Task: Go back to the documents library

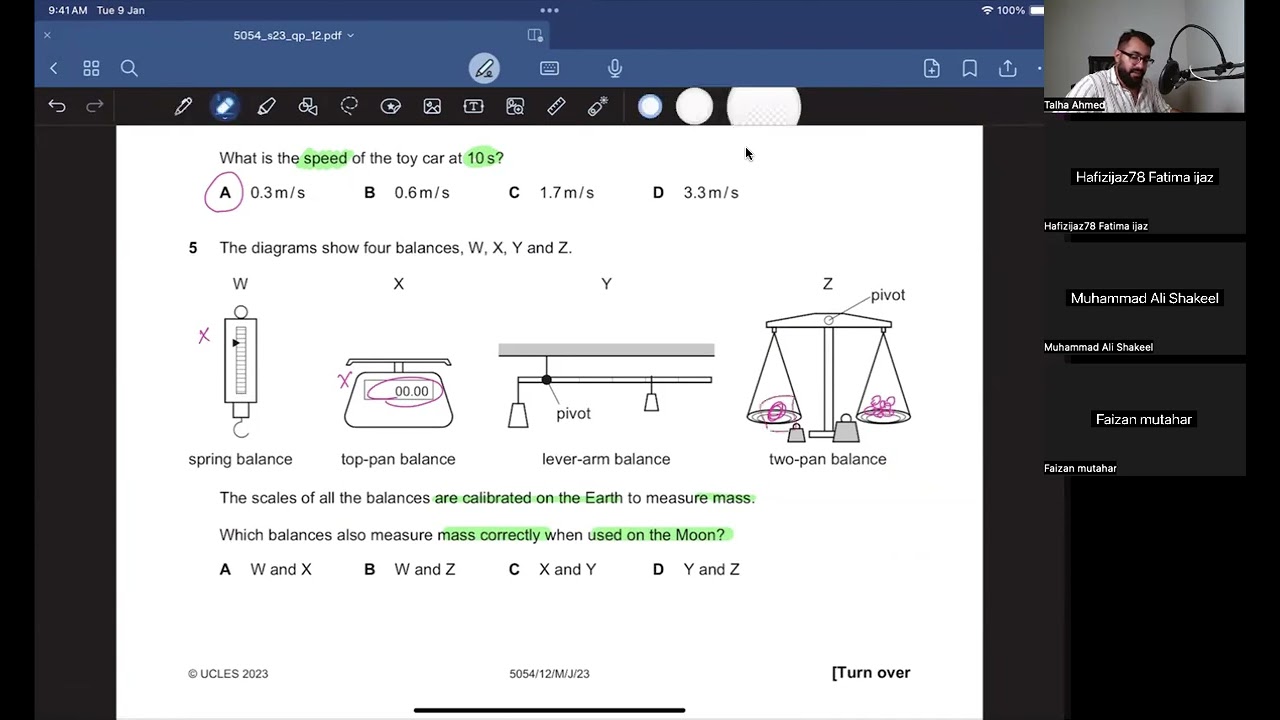Action: [54, 68]
